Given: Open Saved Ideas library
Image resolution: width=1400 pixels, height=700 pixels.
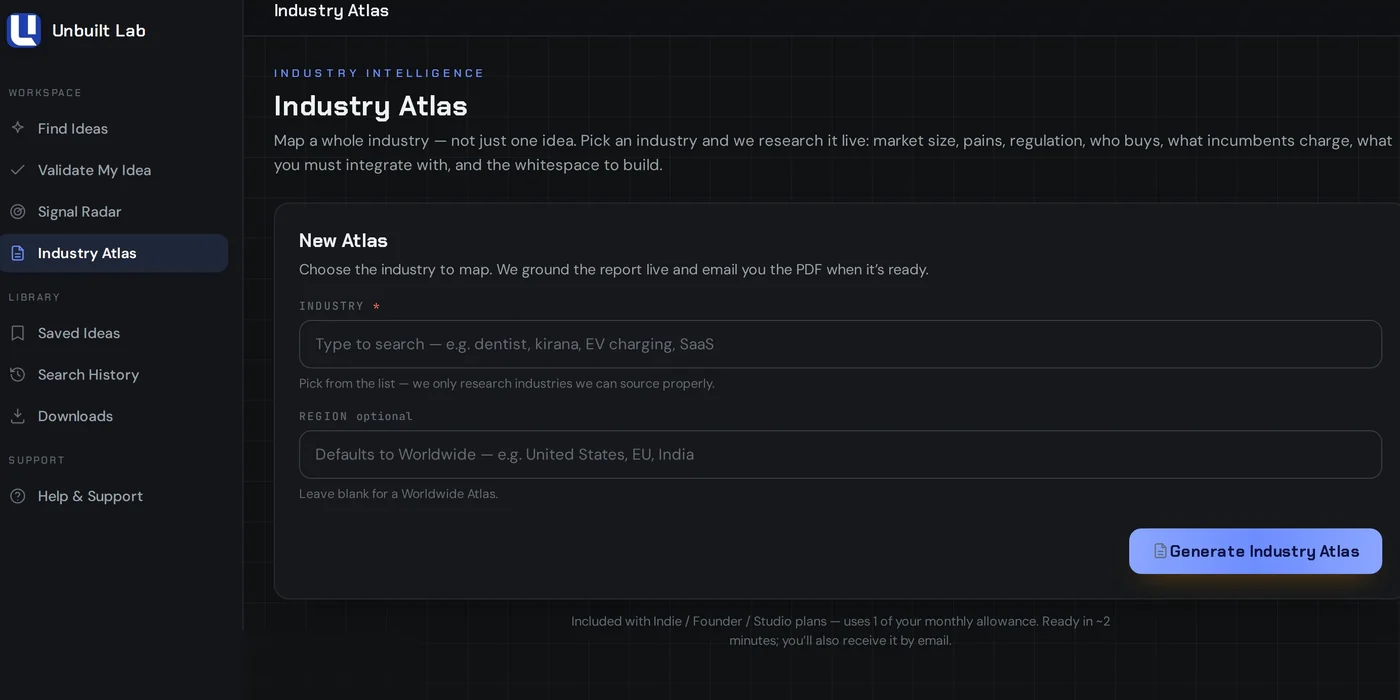Looking at the screenshot, I should coord(114,333).
